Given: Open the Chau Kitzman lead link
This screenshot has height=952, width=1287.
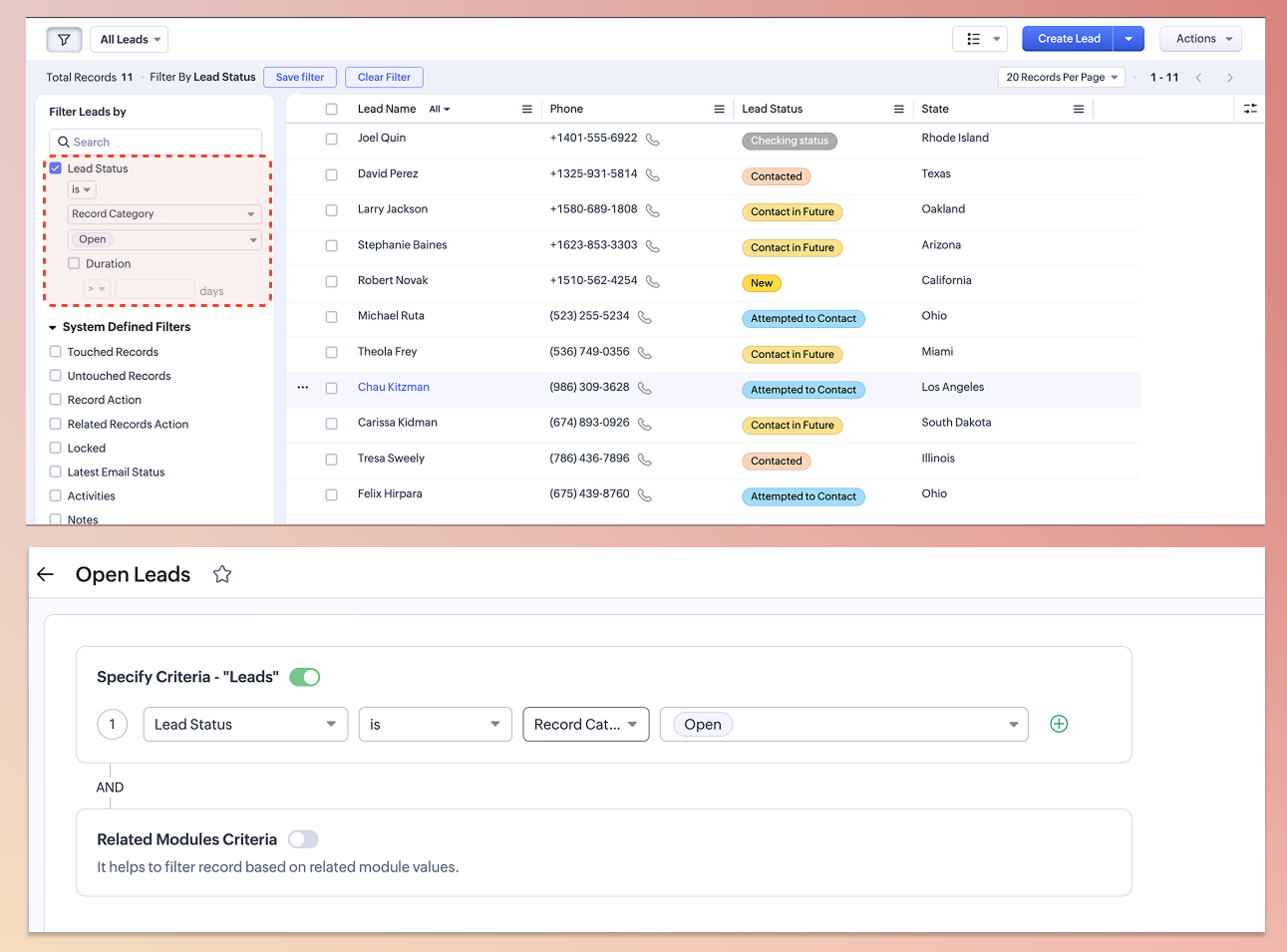Looking at the screenshot, I should [394, 388].
